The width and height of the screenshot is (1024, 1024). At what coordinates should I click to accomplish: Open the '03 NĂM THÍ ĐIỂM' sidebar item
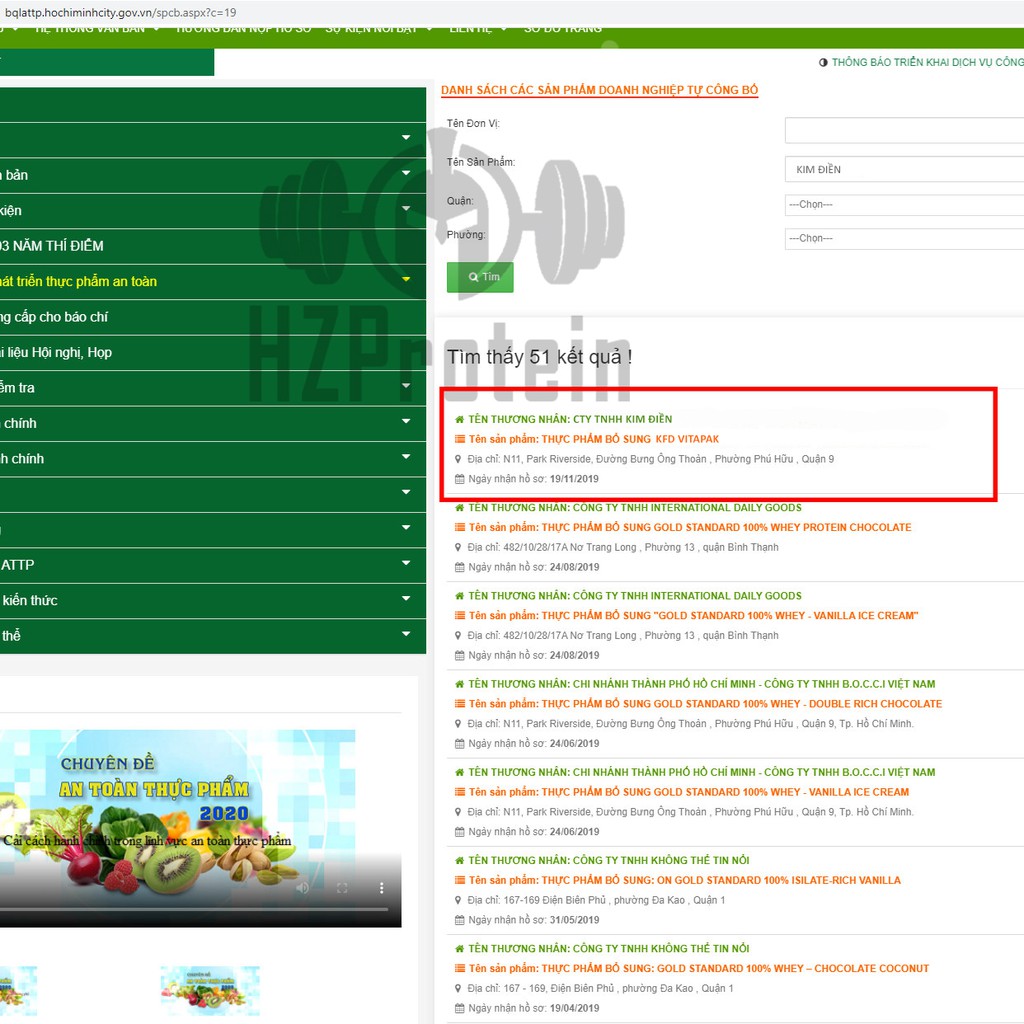pos(213,246)
